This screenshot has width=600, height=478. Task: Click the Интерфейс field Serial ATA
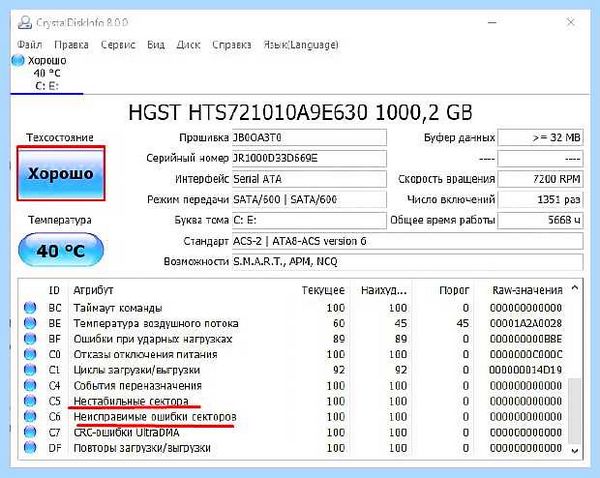coord(309,179)
